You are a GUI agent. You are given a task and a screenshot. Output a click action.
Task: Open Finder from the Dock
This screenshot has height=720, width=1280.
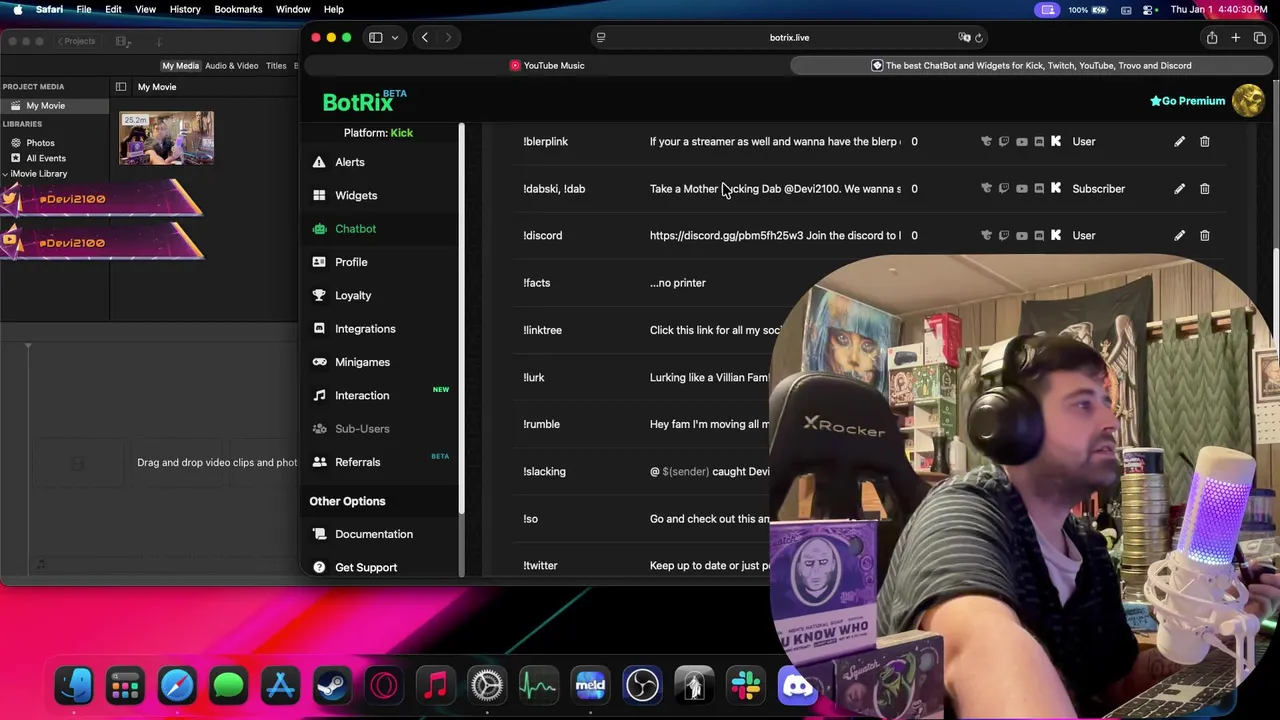74,686
